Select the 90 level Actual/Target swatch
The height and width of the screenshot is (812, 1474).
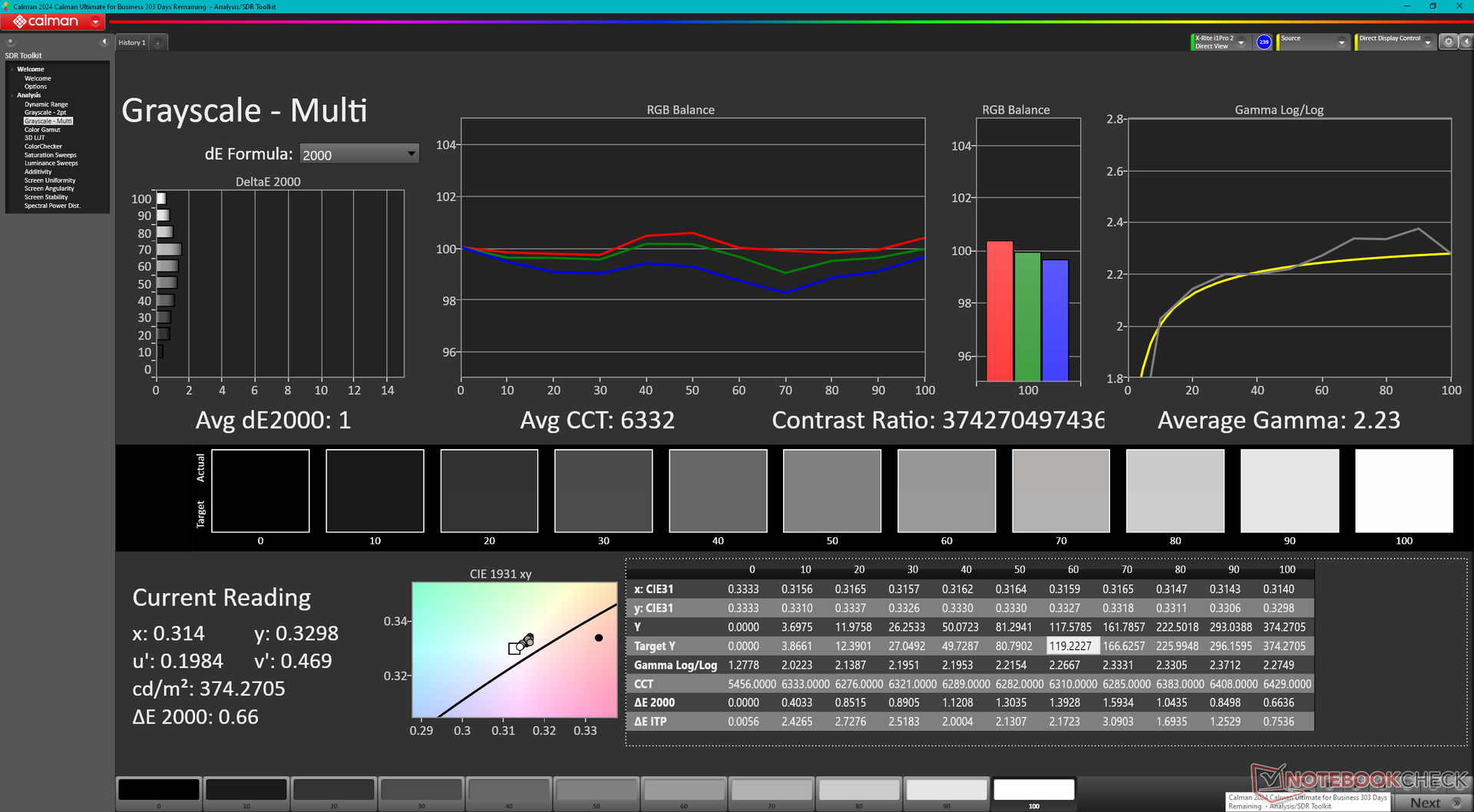1290,490
